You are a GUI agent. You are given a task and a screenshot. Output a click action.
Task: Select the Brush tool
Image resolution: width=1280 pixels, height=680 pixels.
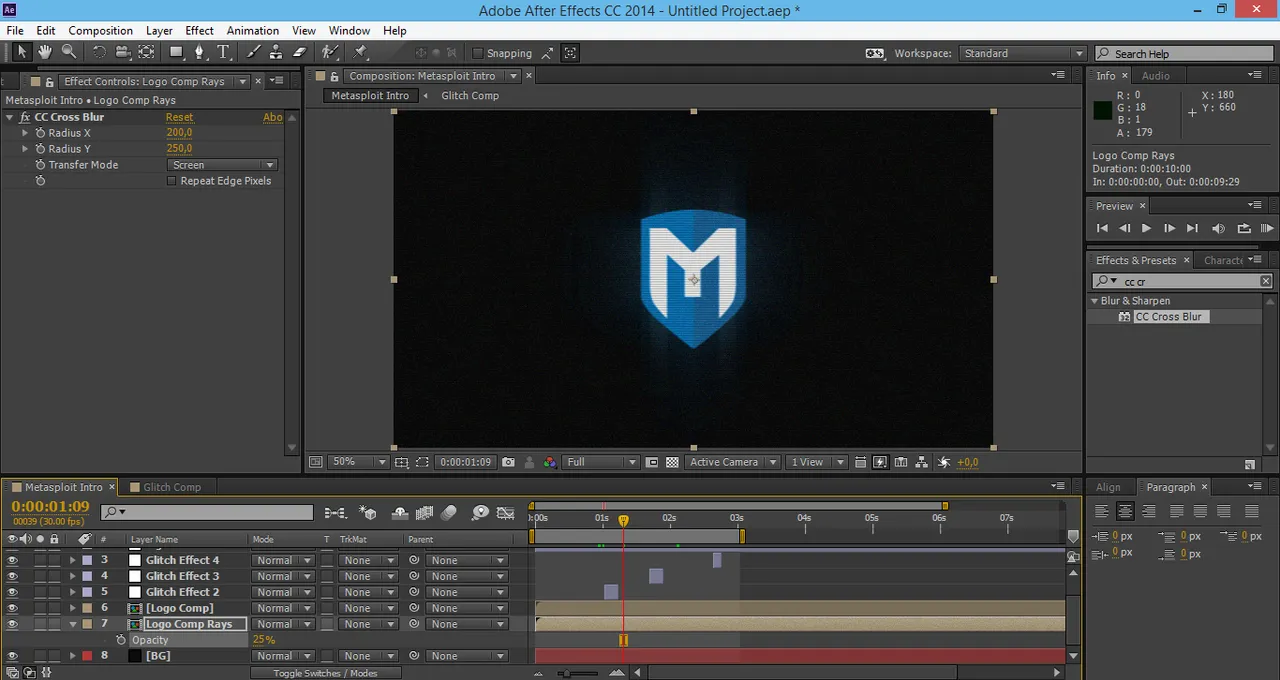click(x=253, y=52)
